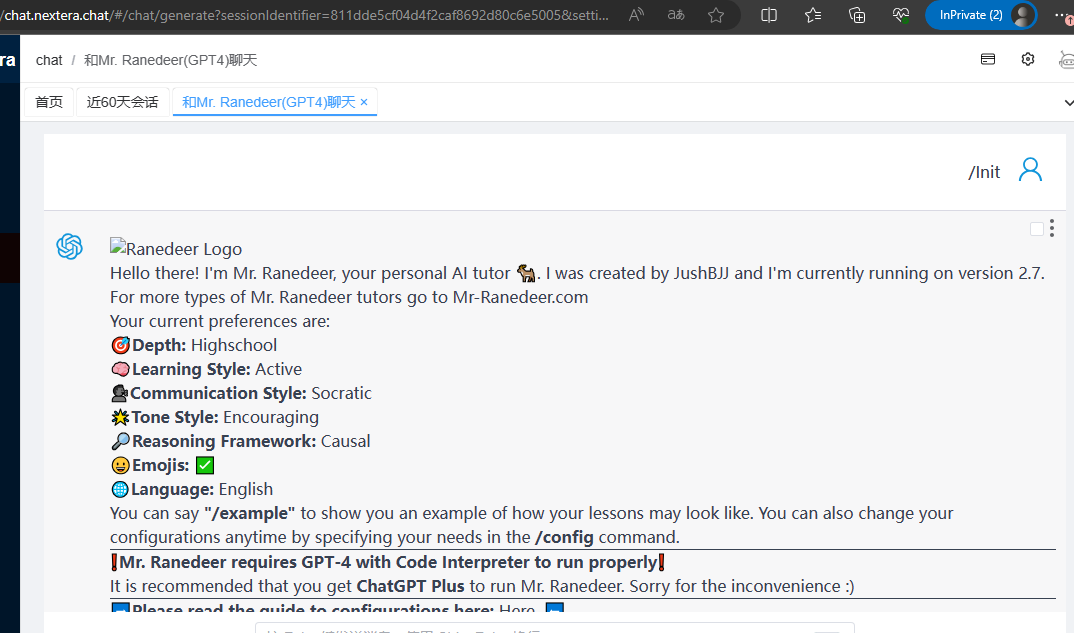Screen dimensions: 1074x633
Task: Open the browser Favorites list
Action: [x=813, y=15]
